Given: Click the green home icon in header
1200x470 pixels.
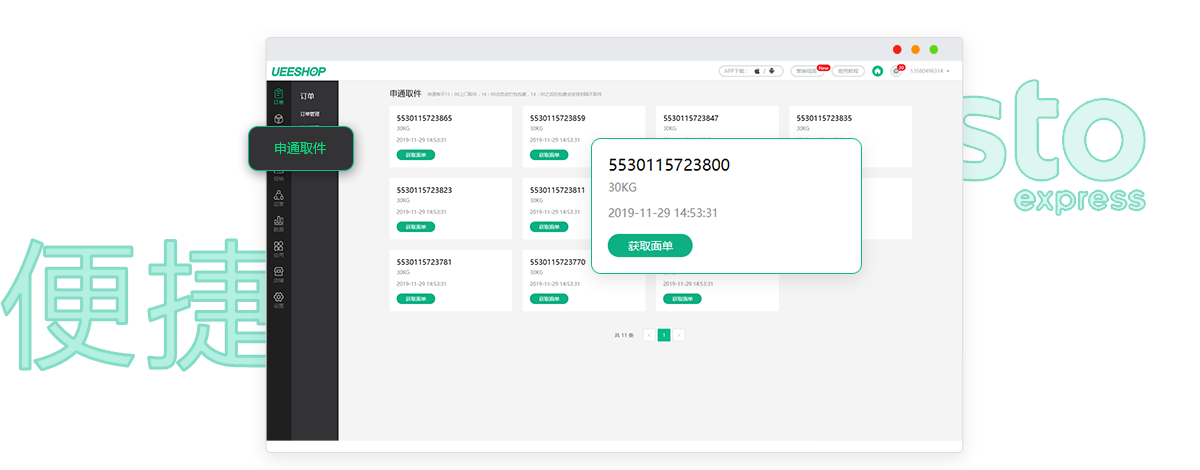Looking at the screenshot, I should [x=877, y=71].
